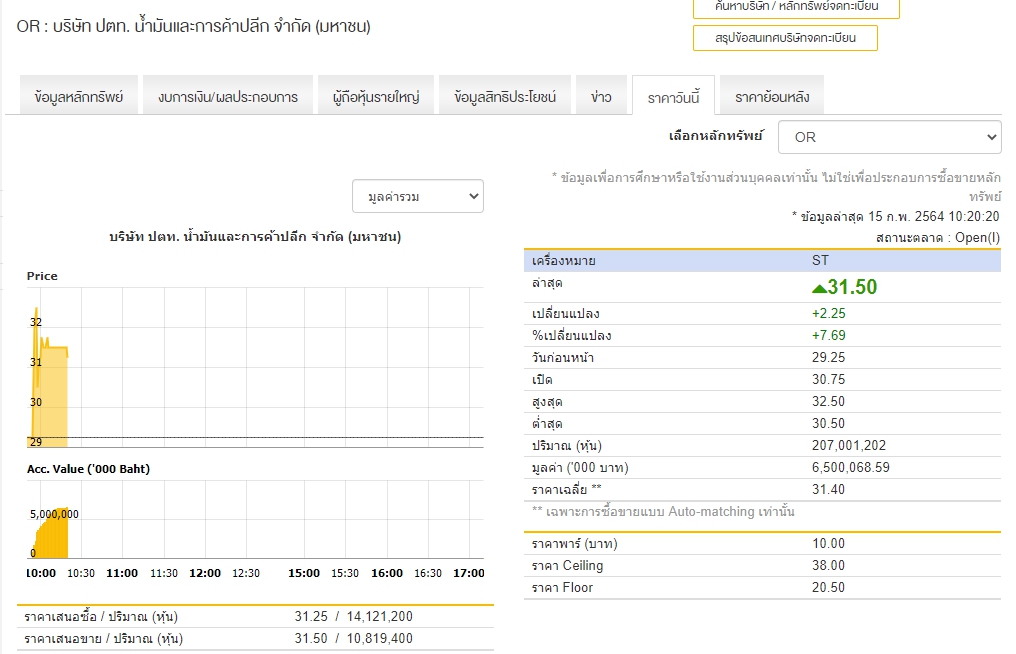The height and width of the screenshot is (654, 1016).
Task: Switch to งบการเงิน/ผลประกอบการ tab
Action: (228, 96)
